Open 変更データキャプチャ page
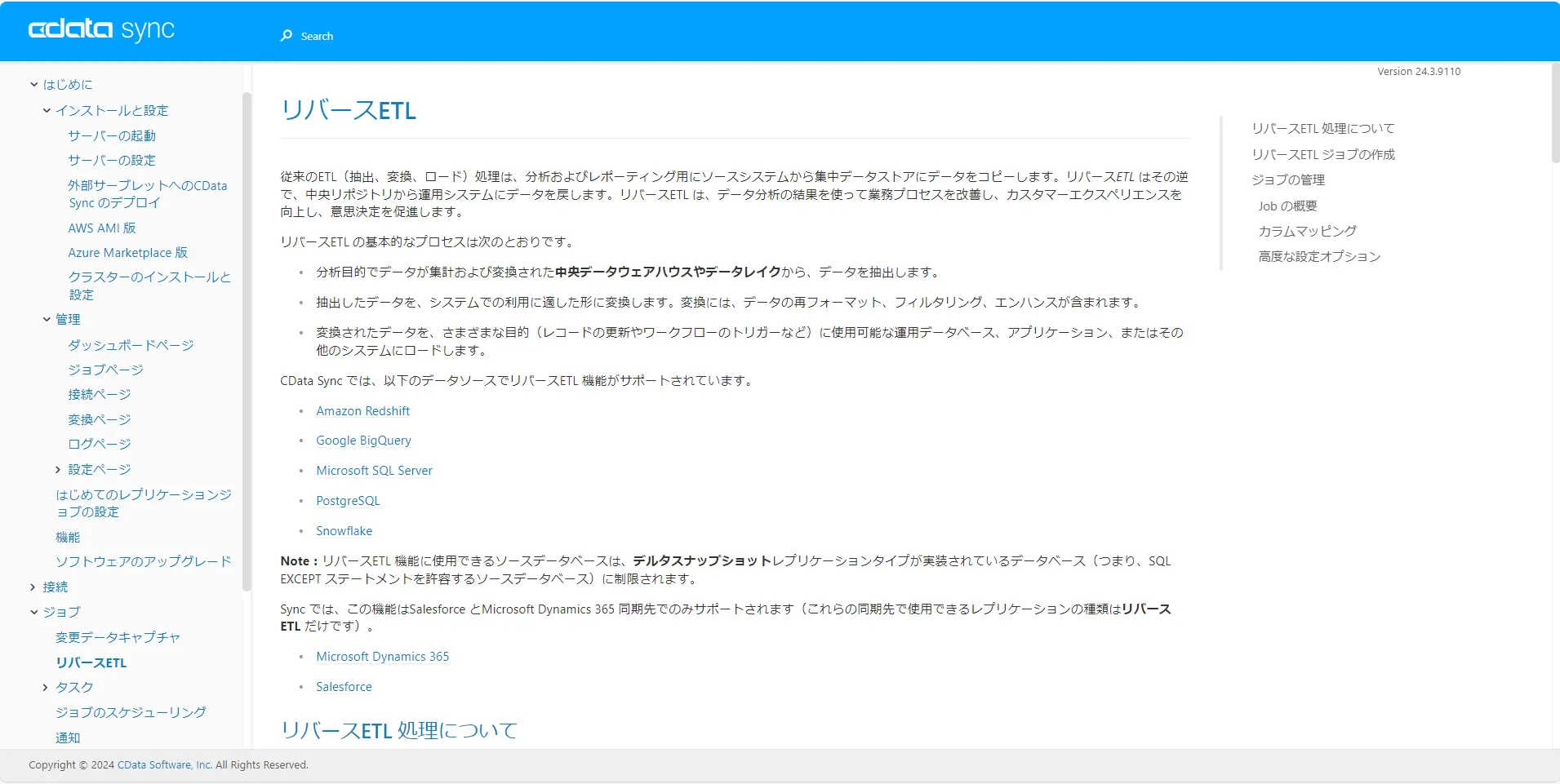Viewport: 1560px width, 784px height. click(118, 637)
